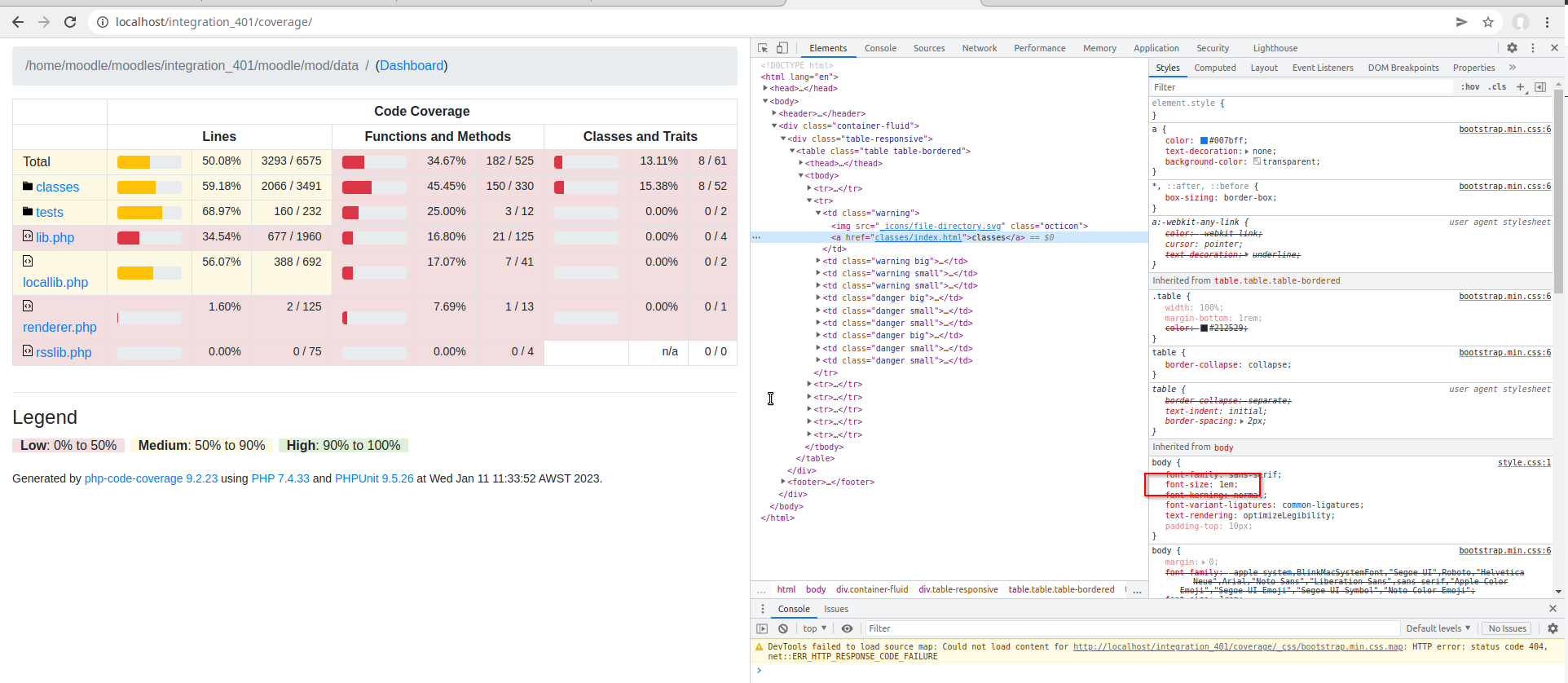Click the No Issues button in console
This screenshot has height=683, width=1568.
[1508, 628]
